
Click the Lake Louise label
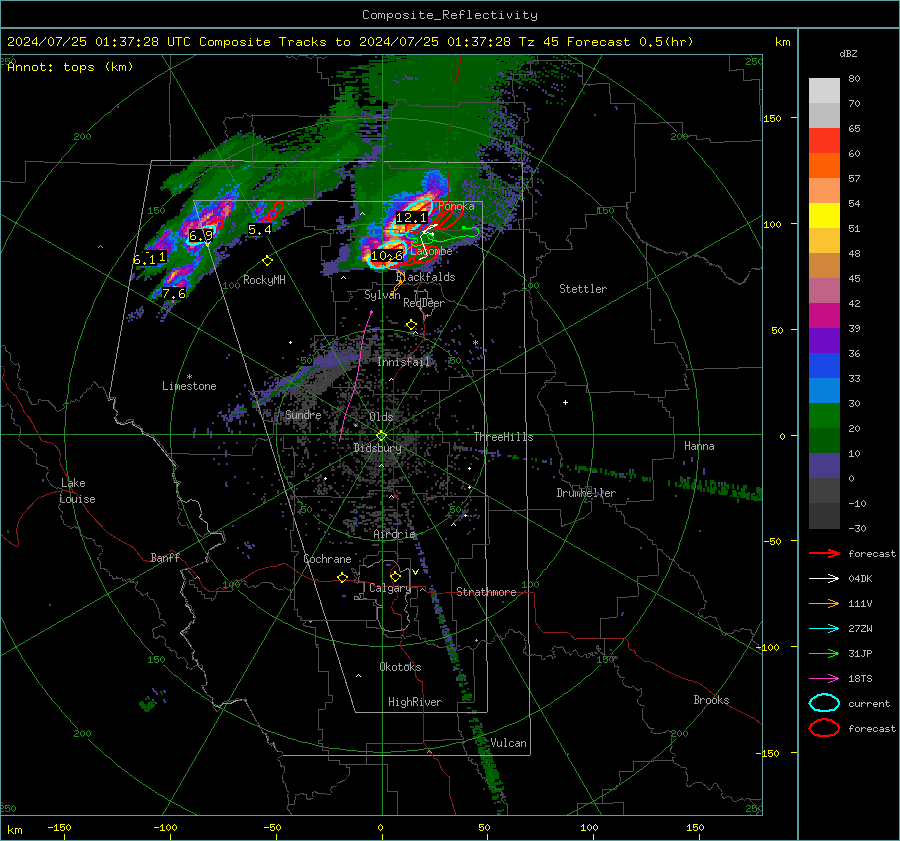(x=77, y=491)
